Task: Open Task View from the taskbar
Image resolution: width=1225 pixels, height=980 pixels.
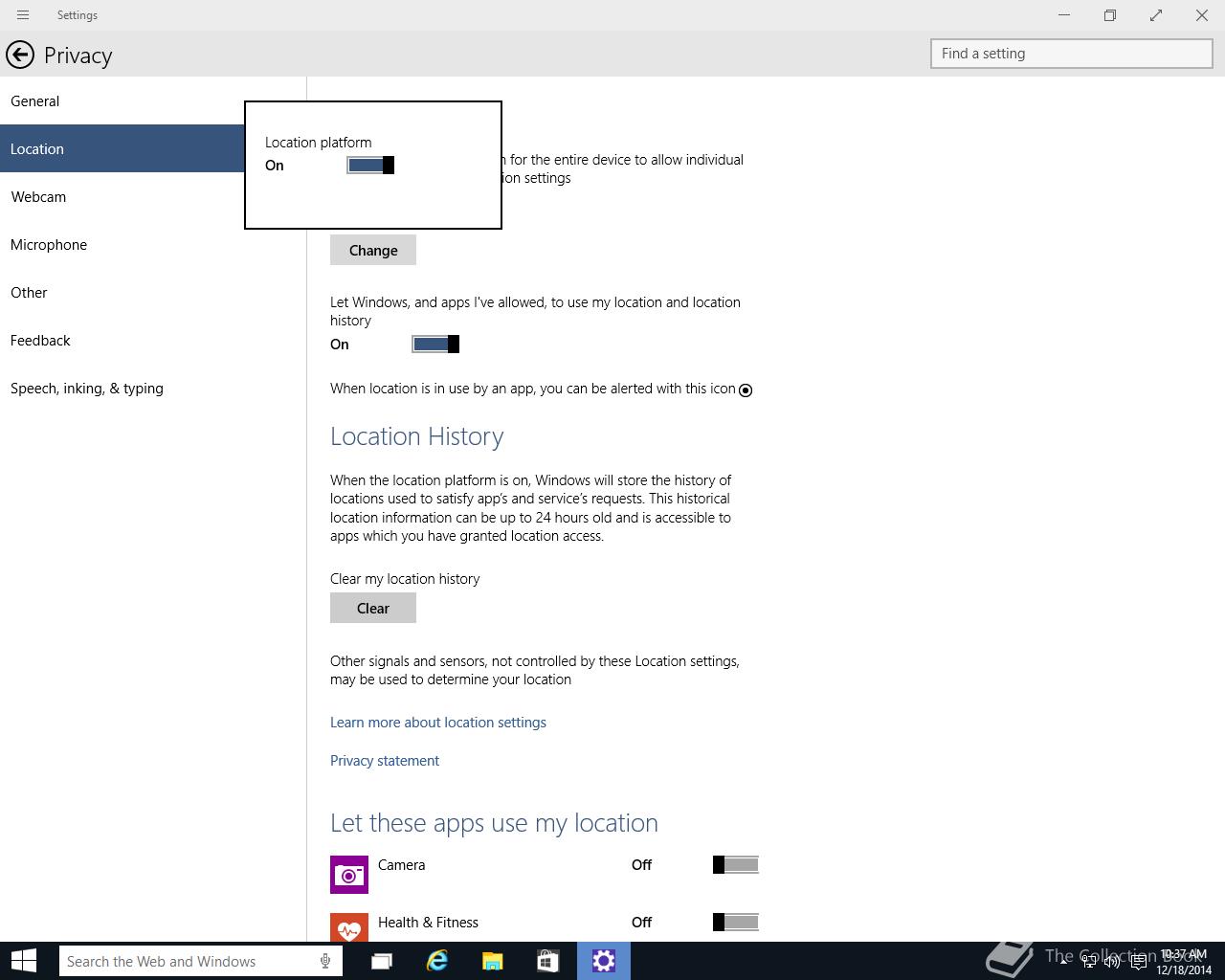Action: [382, 961]
